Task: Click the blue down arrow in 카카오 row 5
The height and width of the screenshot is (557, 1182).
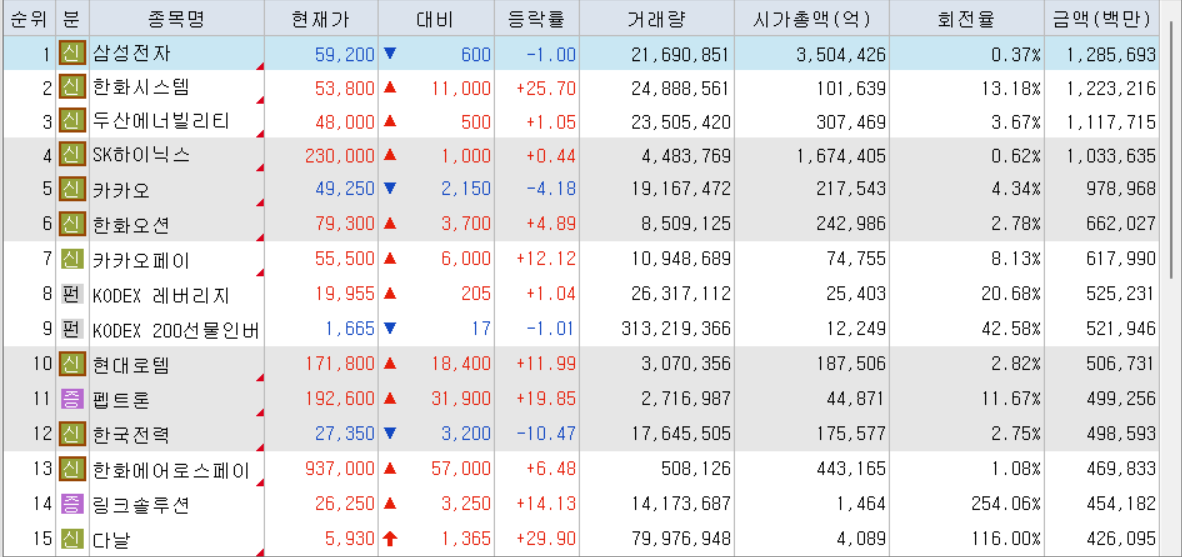Action: click(x=390, y=189)
